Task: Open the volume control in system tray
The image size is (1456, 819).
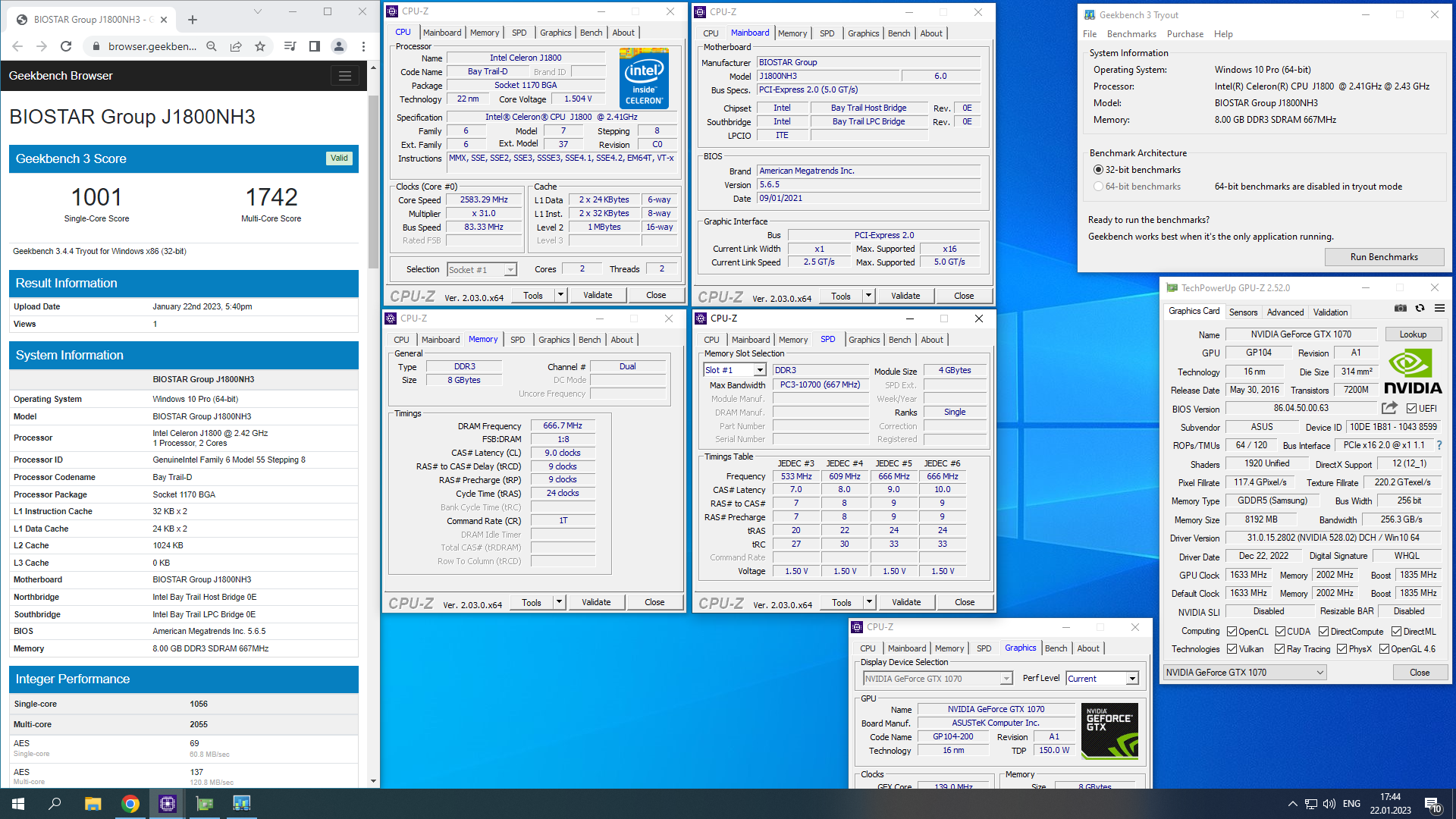Action: (1329, 804)
